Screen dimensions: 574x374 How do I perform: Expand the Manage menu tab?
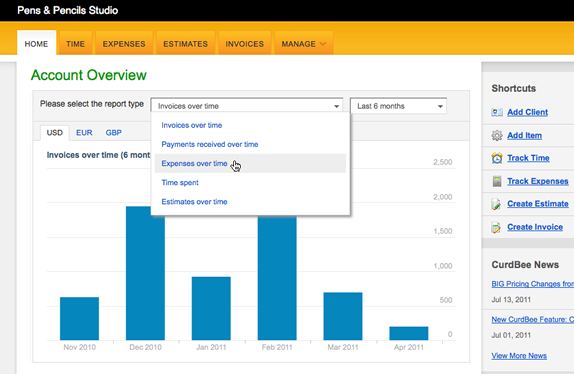pyautogui.click(x=303, y=43)
